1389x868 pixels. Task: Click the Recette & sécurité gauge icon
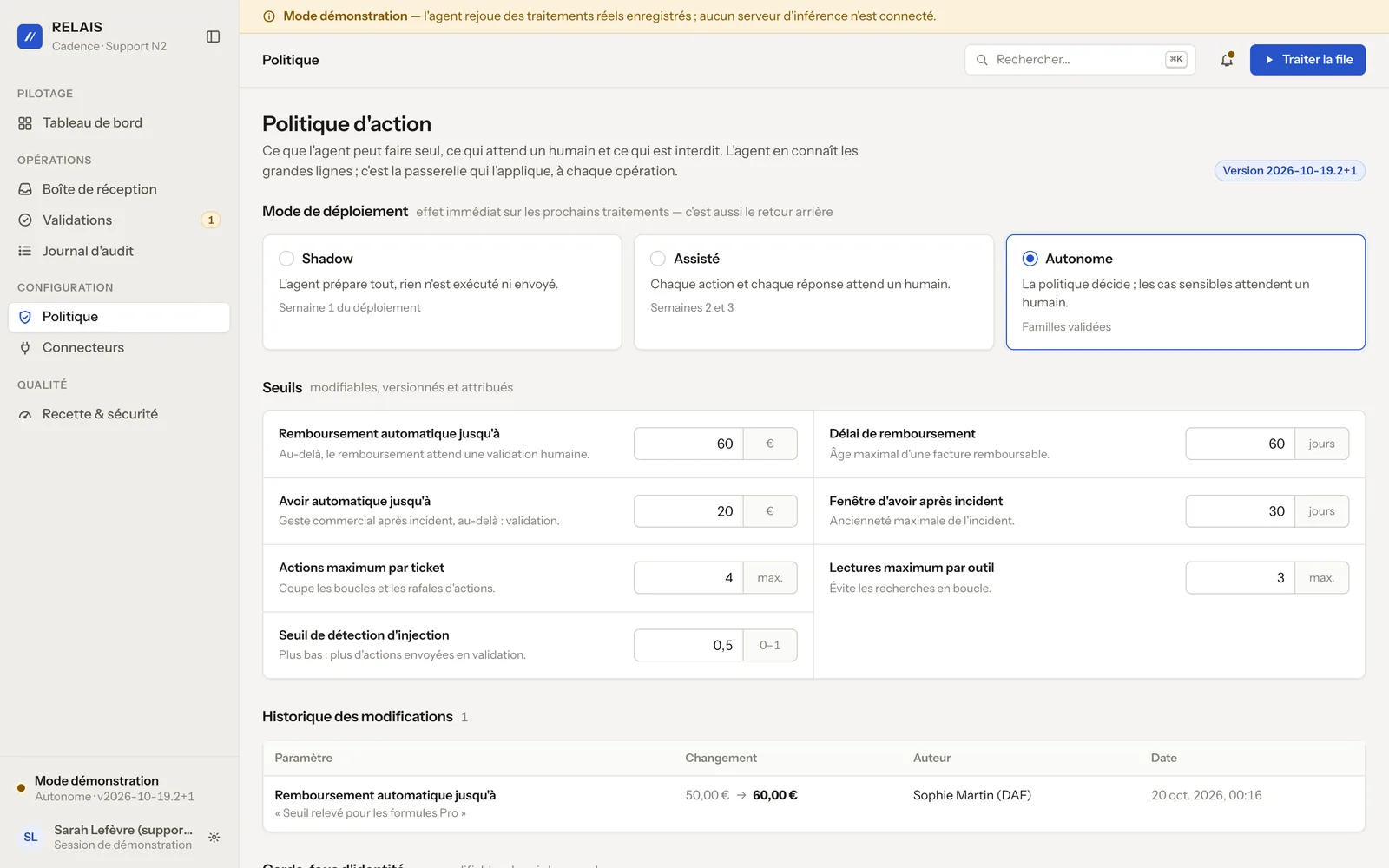(25, 415)
